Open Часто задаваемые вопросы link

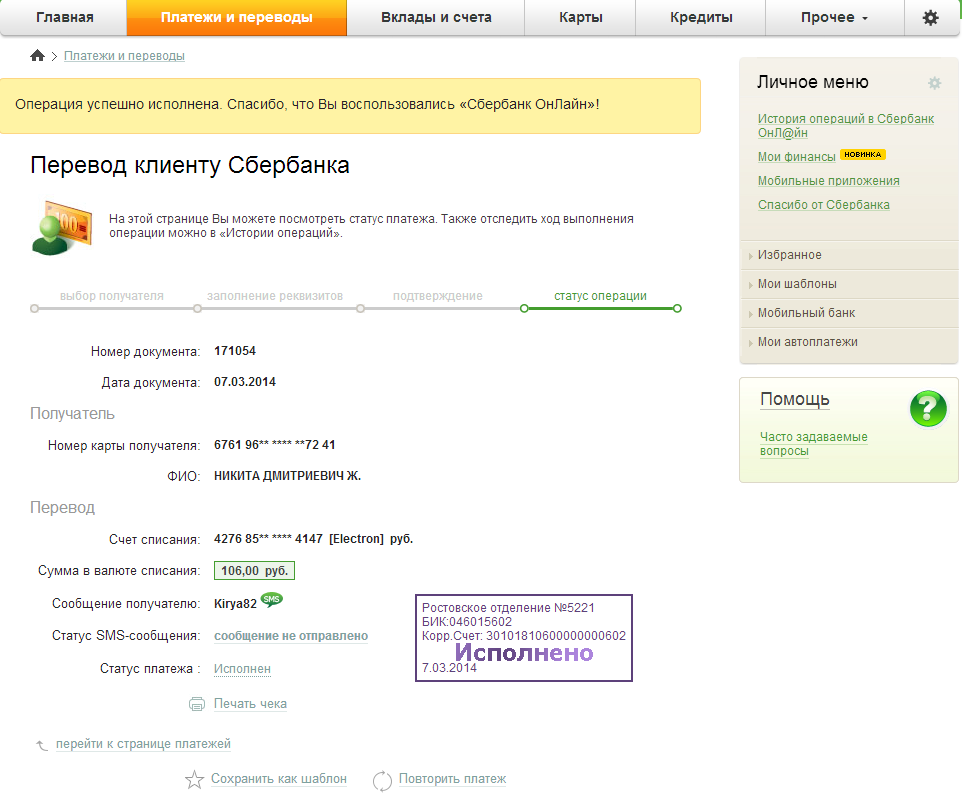(x=814, y=444)
